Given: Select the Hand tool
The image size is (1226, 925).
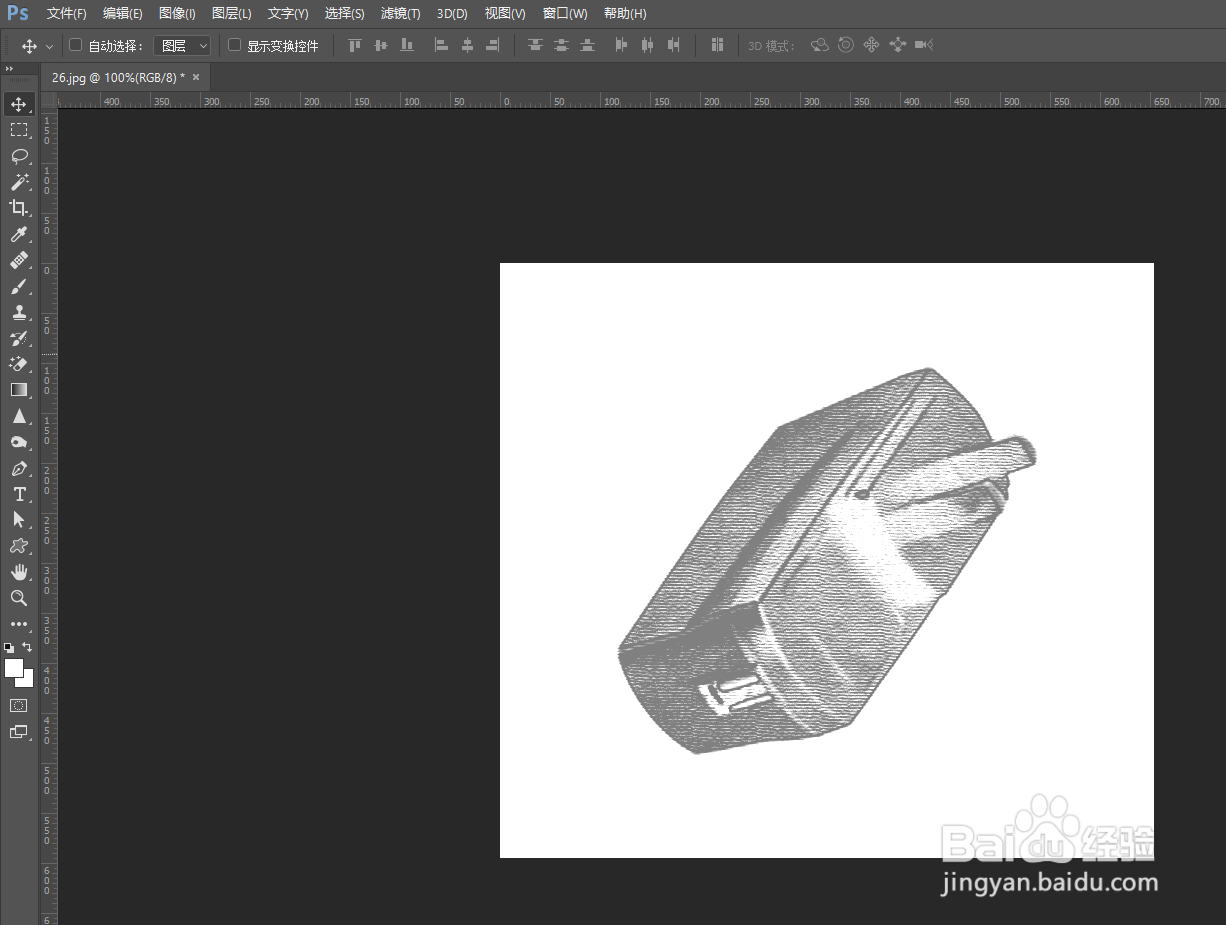Looking at the screenshot, I should (19, 572).
